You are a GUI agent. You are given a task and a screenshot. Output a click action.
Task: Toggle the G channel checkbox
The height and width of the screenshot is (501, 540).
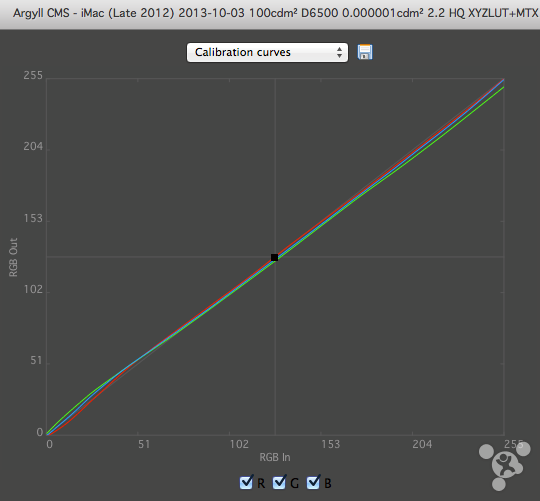pos(279,482)
